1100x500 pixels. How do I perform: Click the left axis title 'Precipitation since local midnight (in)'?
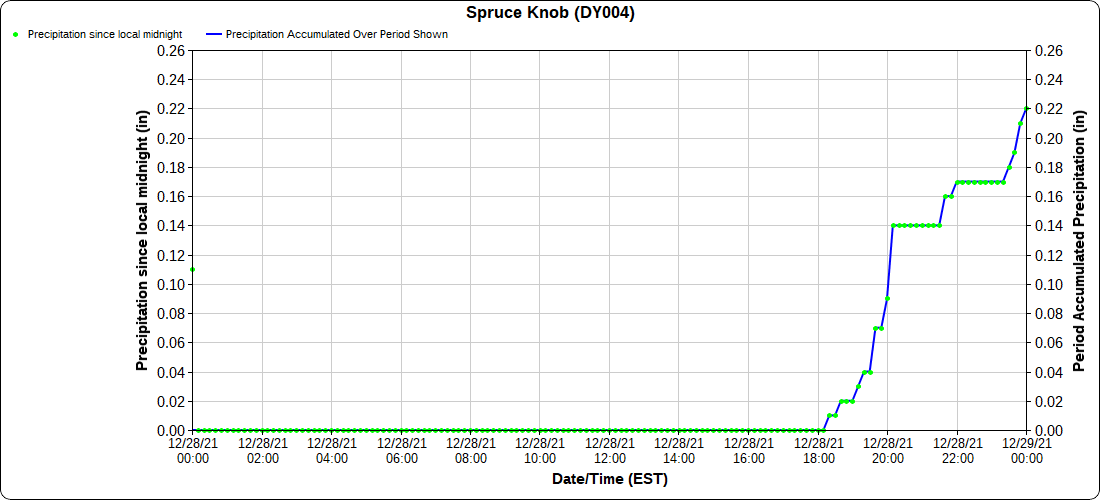[142, 241]
